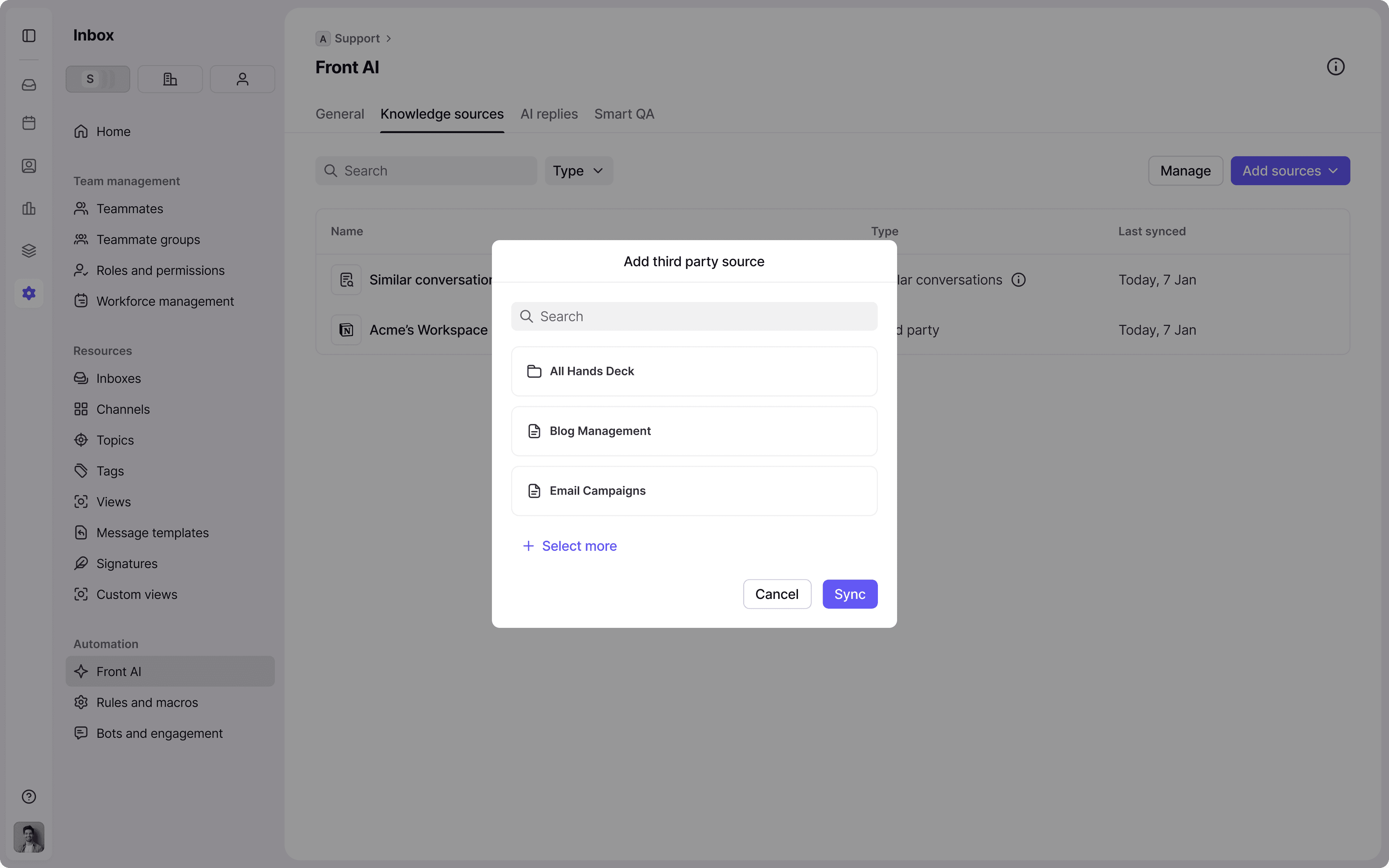Switch to the company workspace toggle button
This screenshot has width=1389, height=868.
coord(170,78)
